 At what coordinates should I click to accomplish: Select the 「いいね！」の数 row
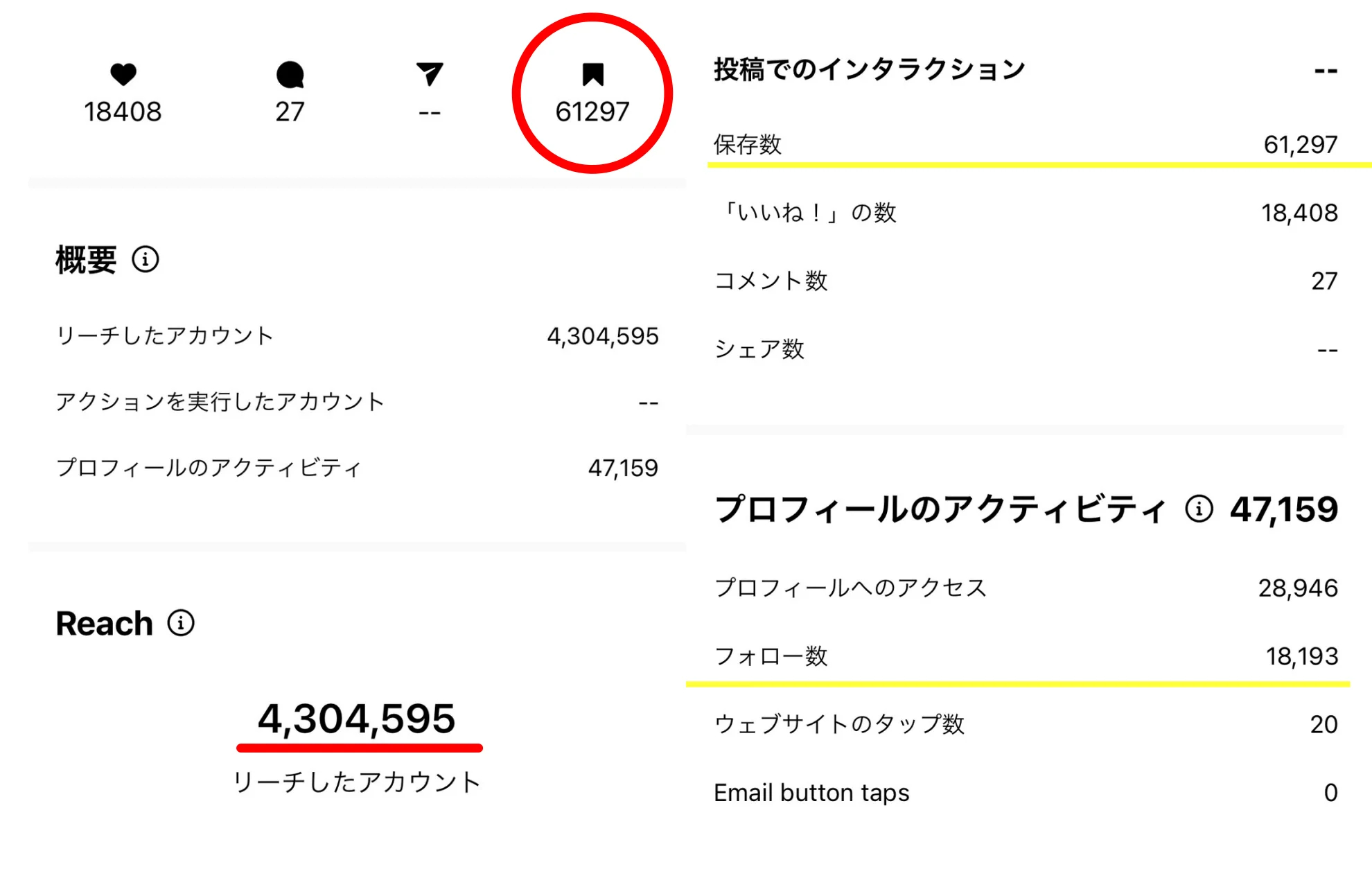click(1026, 213)
